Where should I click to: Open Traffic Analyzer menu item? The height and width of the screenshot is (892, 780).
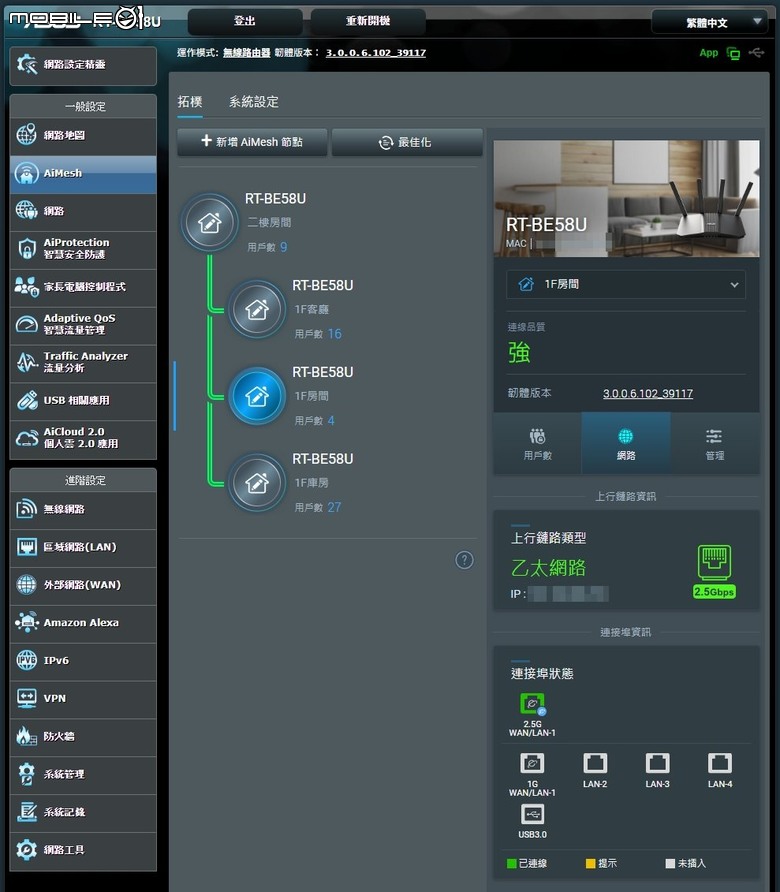(x=83, y=362)
